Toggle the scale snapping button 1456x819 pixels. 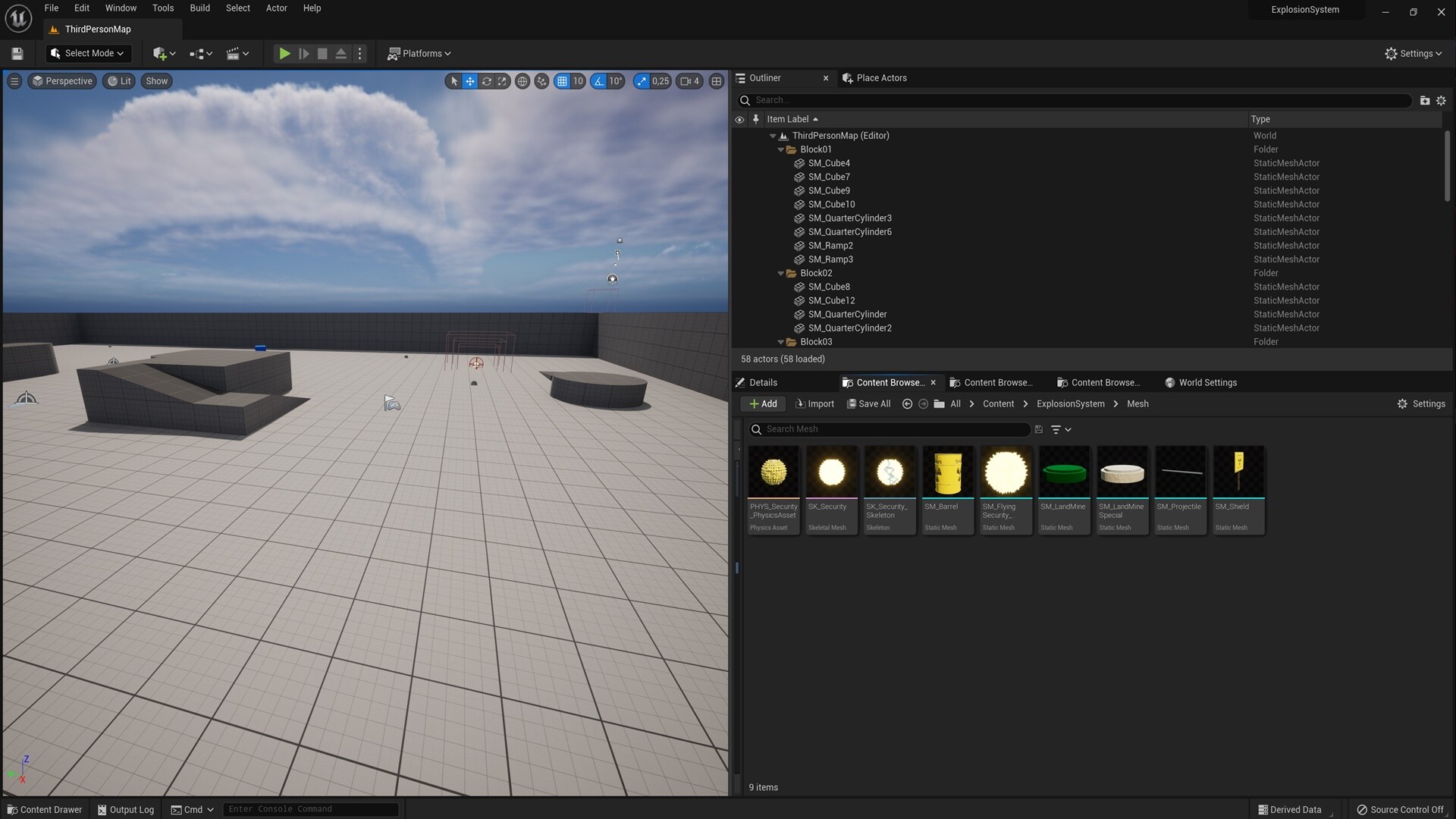pyautogui.click(x=642, y=81)
